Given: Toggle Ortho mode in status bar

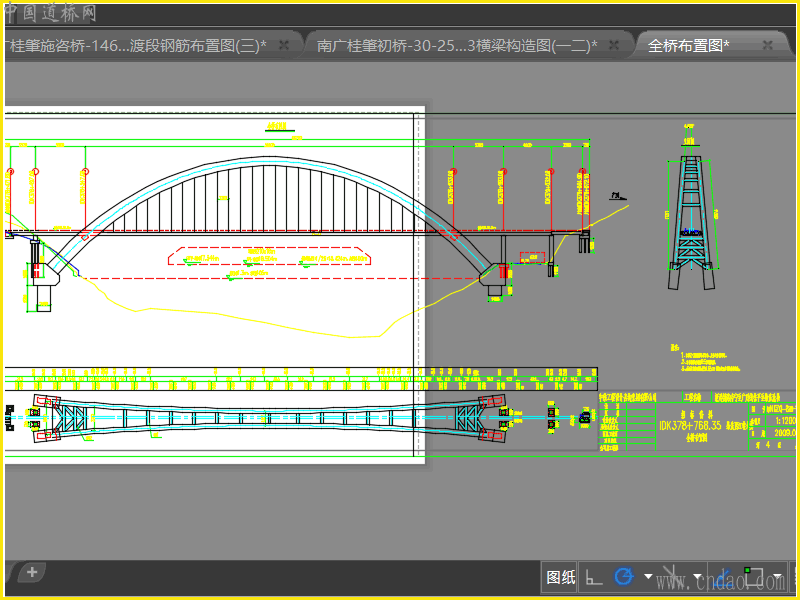Looking at the screenshot, I should pos(594,577).
